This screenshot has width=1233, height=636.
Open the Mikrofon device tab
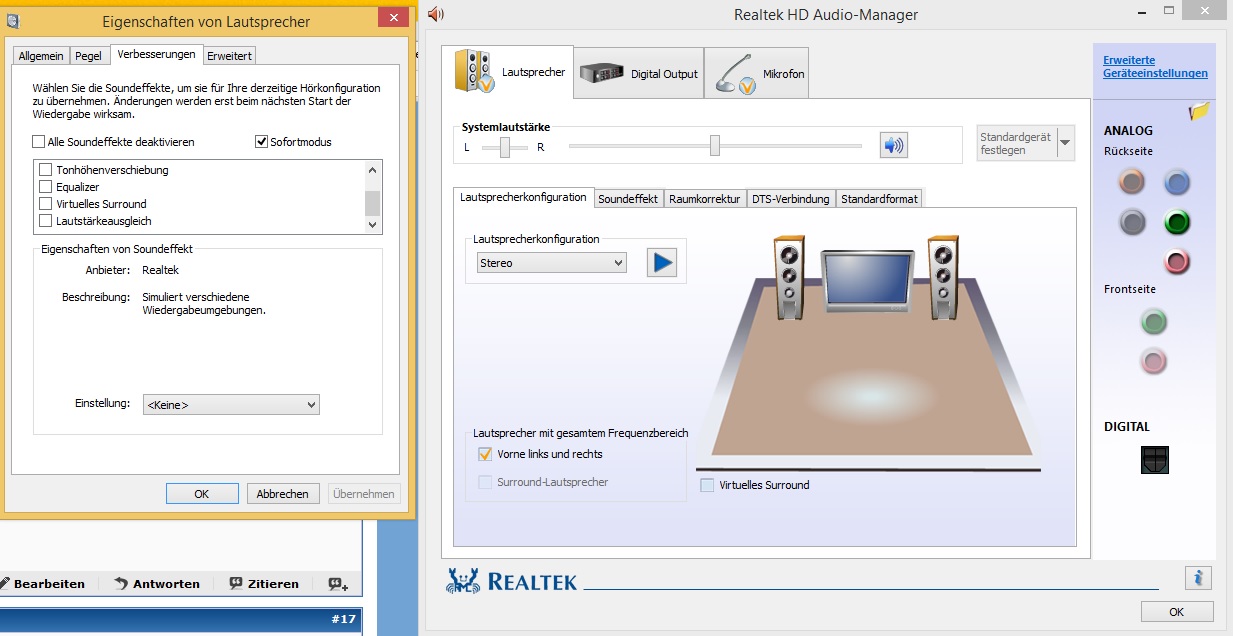[x=757, y=74]
